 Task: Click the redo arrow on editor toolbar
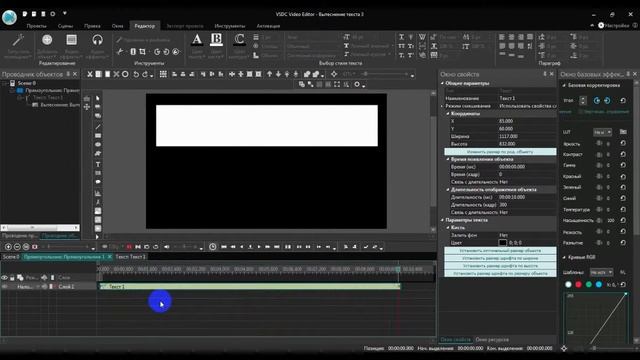tap(144, 74)
